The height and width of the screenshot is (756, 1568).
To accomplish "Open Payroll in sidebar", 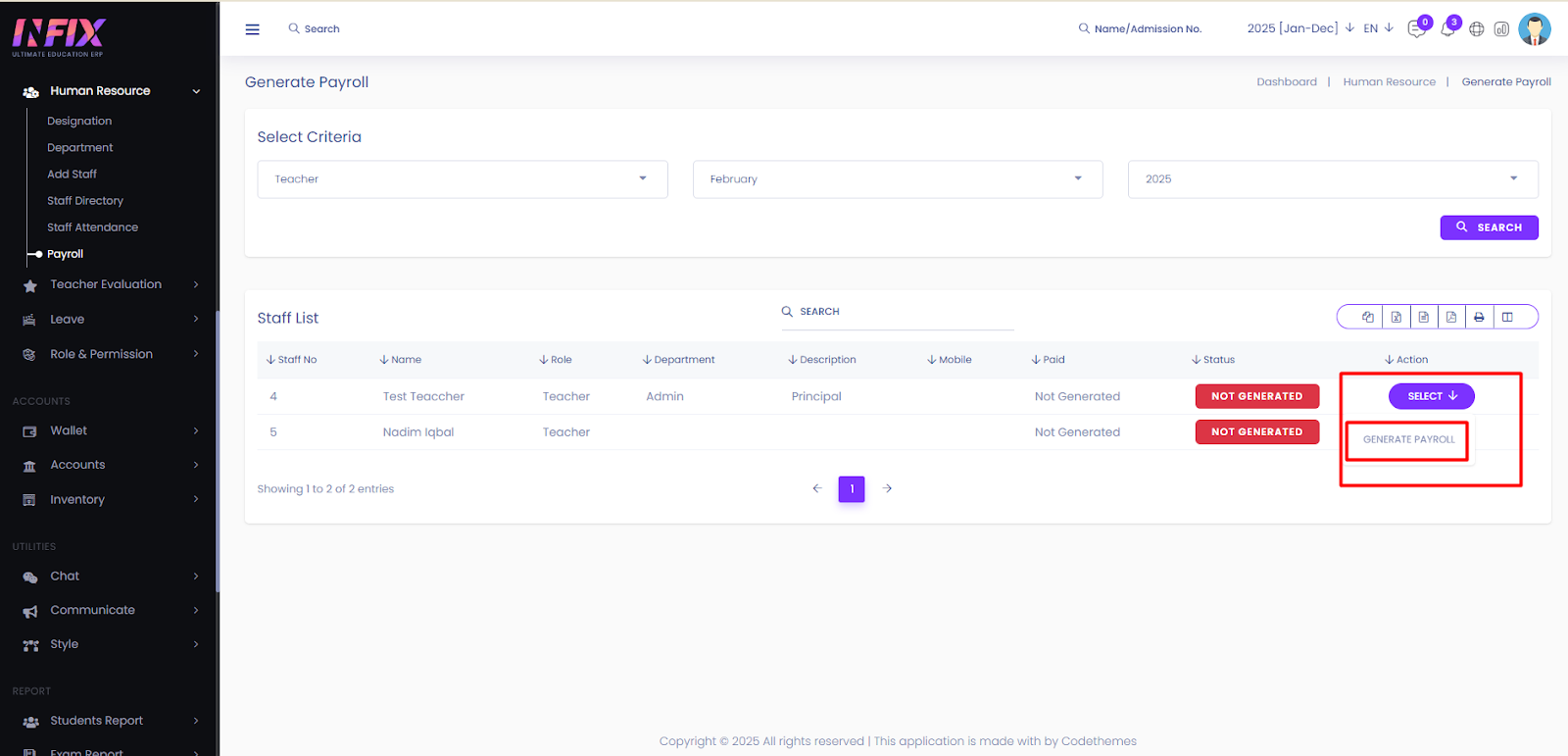I will [x=66, y=254].
